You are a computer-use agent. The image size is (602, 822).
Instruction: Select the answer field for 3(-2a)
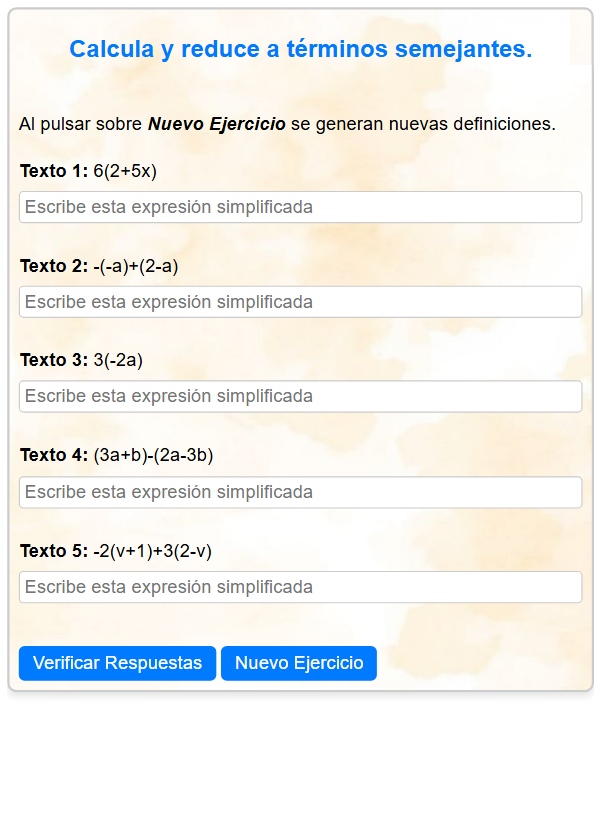(x=300, y=396)
